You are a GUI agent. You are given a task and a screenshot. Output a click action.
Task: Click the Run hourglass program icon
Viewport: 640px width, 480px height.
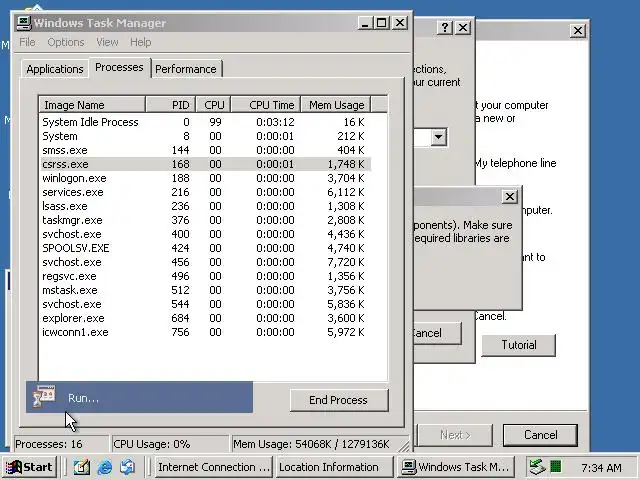click(x=44, y=396)
